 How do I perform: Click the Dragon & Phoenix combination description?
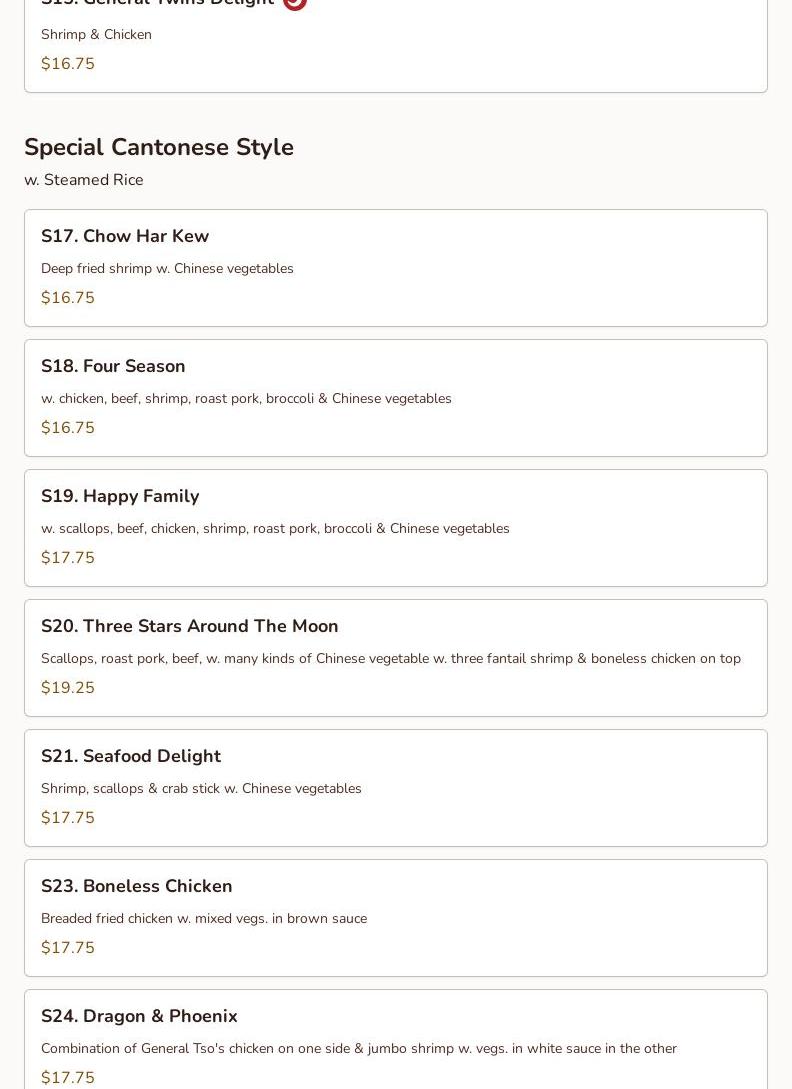(358, 1048)
